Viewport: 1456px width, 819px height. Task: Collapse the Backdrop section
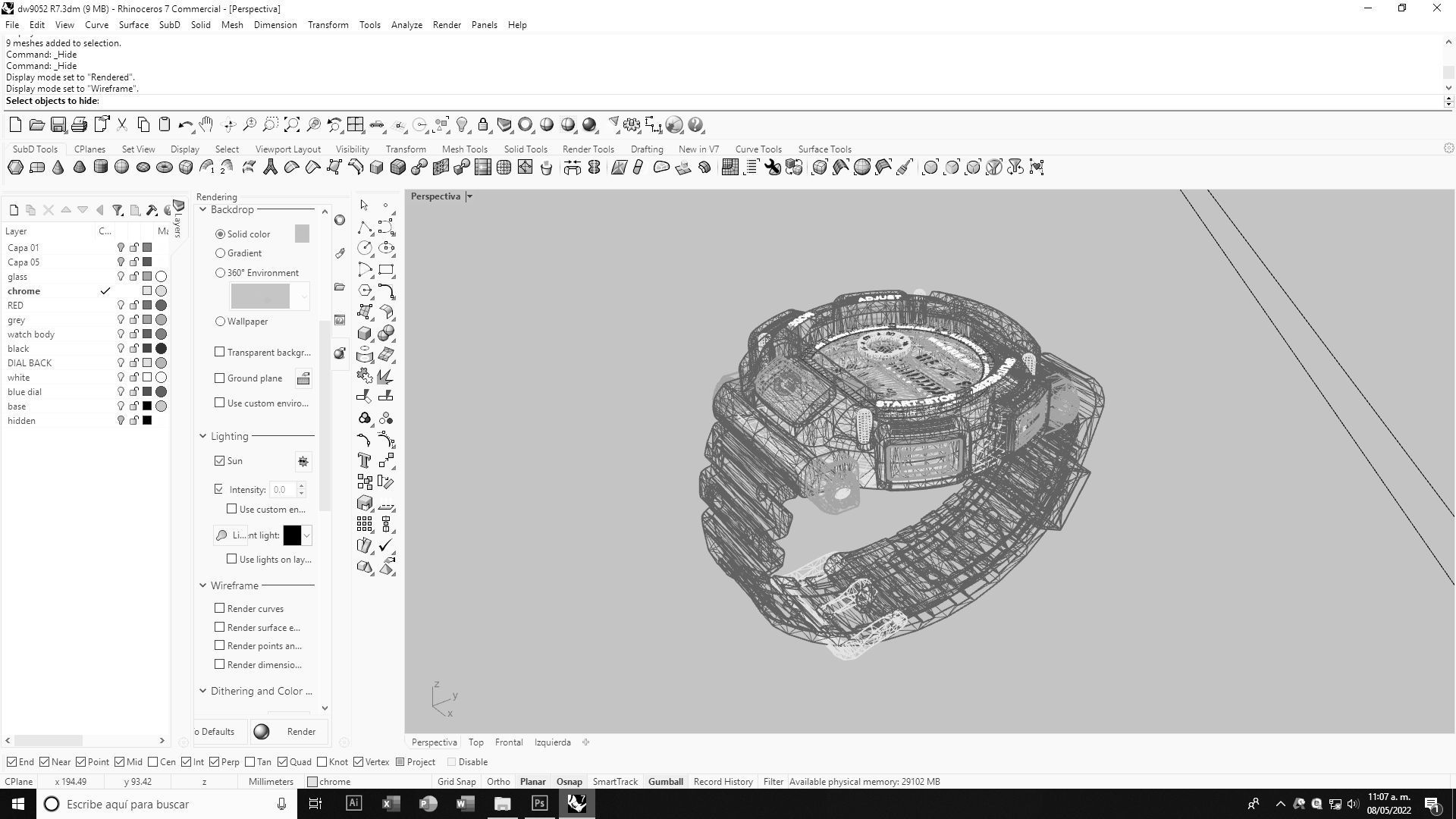coord(202,210)
